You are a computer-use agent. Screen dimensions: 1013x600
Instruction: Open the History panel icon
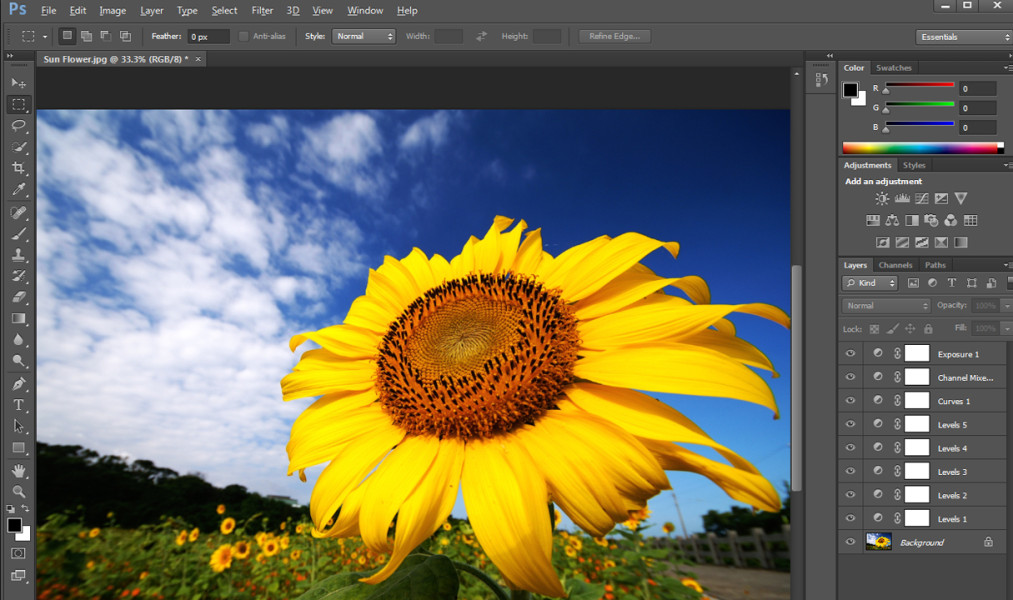point(821,80)
